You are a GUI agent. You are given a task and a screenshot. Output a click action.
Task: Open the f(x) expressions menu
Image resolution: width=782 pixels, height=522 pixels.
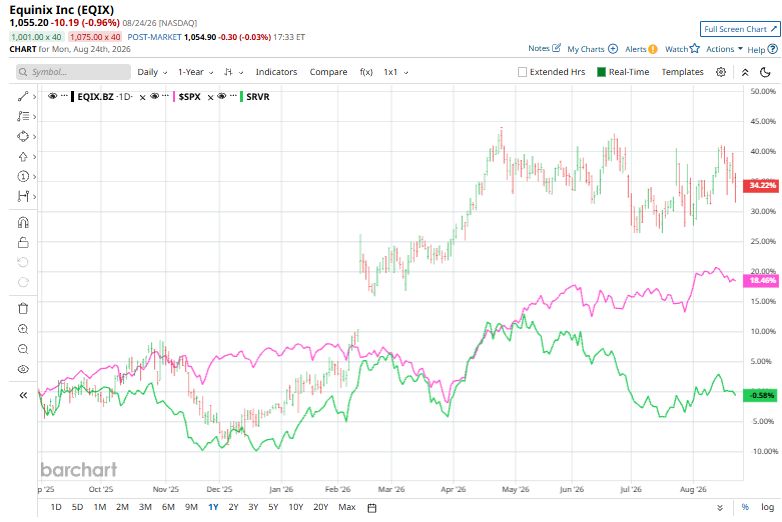[366, 72]
